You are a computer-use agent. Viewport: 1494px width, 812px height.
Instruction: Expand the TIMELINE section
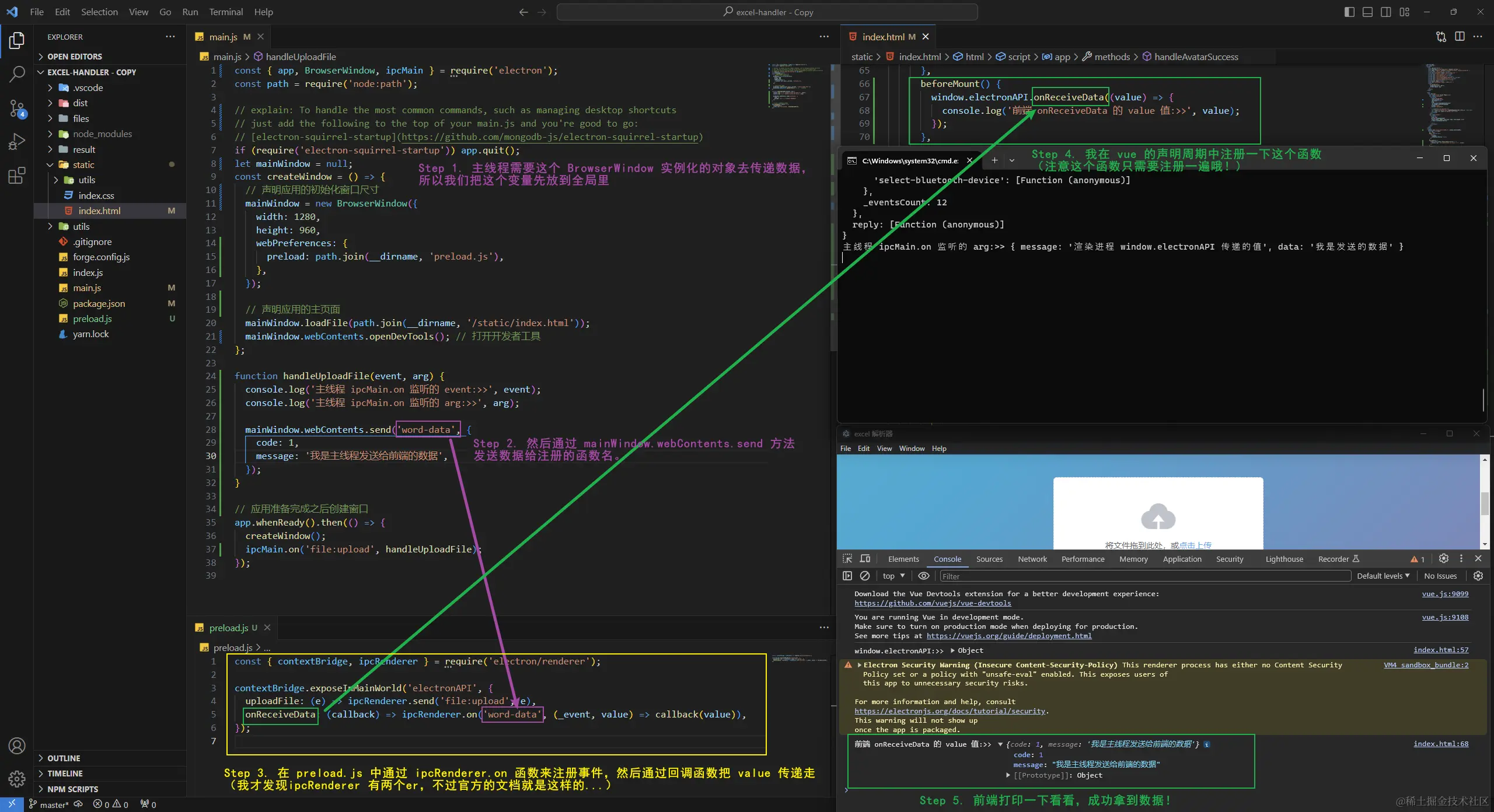point(65,773)
